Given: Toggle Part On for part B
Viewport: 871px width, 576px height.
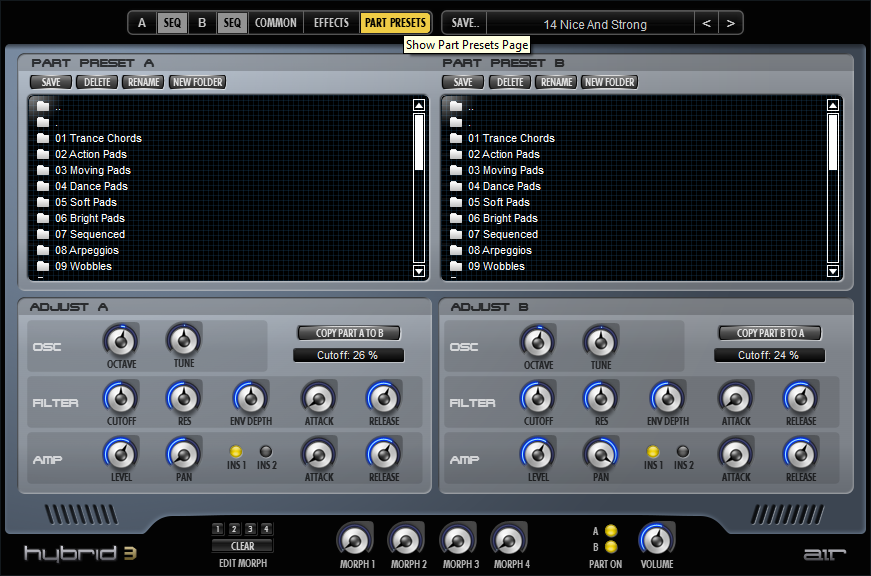Looking at the screenshot, I should pyautogui.click(x=611, y=547).
